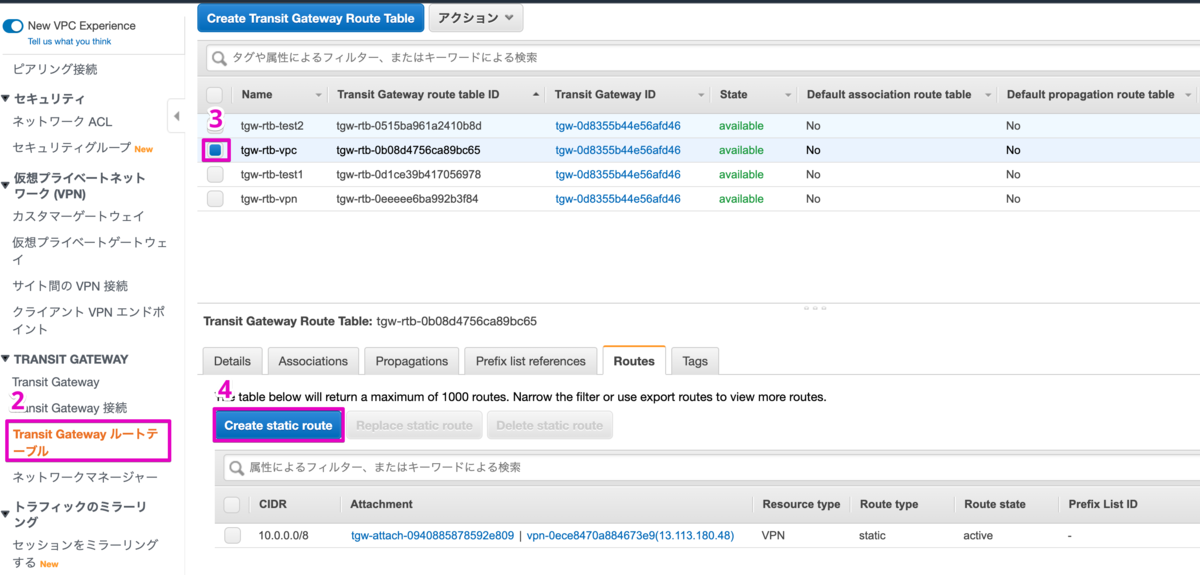Sort by the Transit Gateway route table ID column
The image size is (1200, 575).
click(x=537, y=95)
